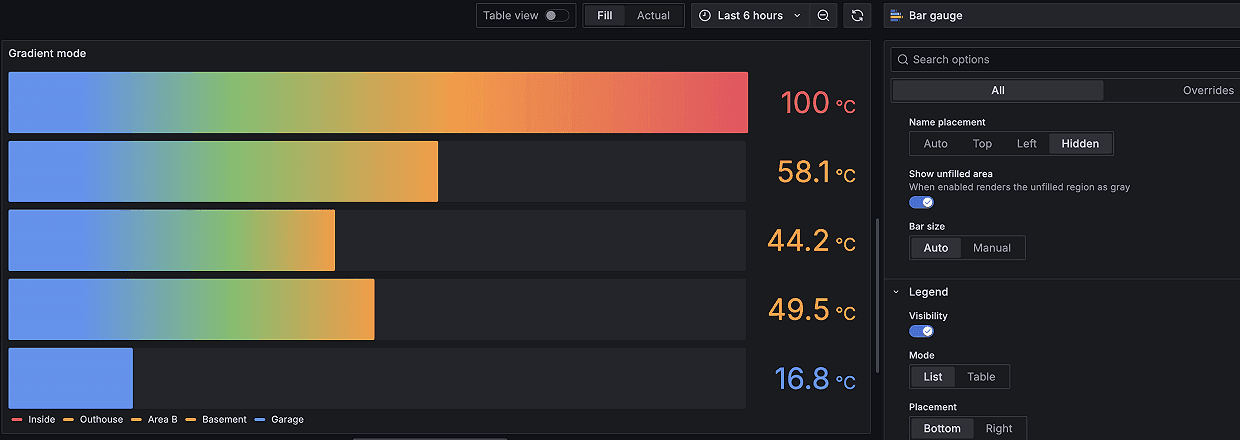Image resolution: width=1240 pixels, height=440 pixels.
Task: Click the 16.8 °C value text
Action: 815,379
